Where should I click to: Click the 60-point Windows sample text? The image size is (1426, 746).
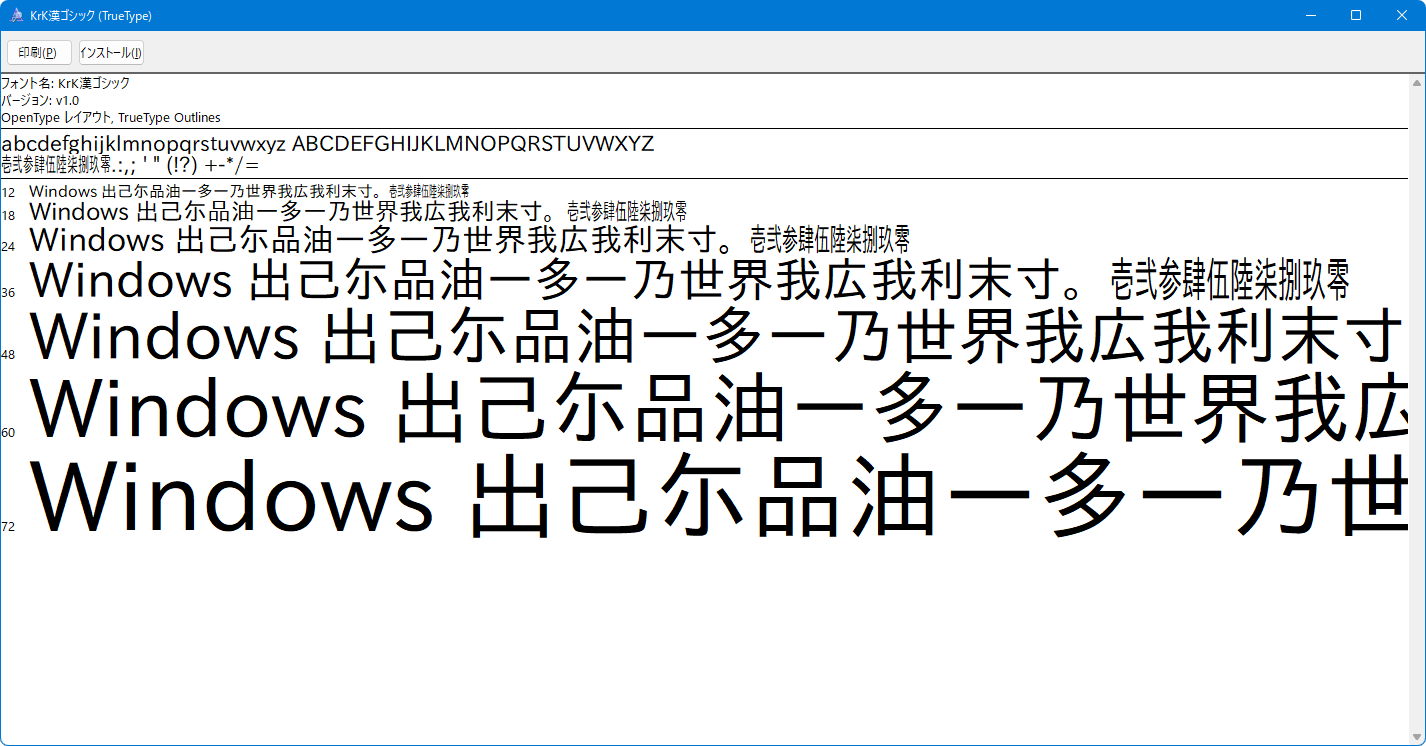pyautogui.click(x=718, y=408)
